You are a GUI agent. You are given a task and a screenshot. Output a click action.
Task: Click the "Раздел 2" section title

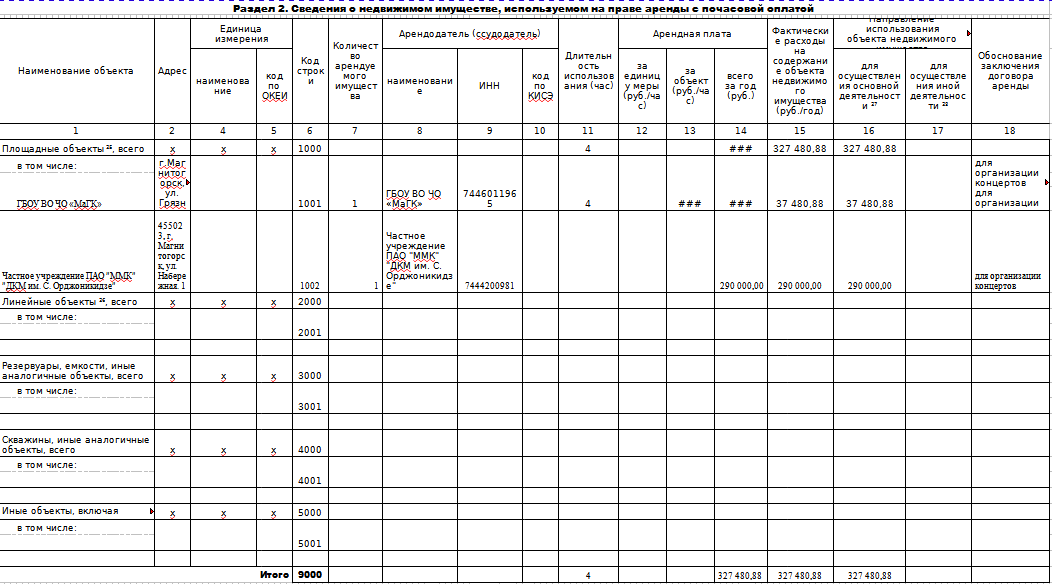(x=524, y=9)
